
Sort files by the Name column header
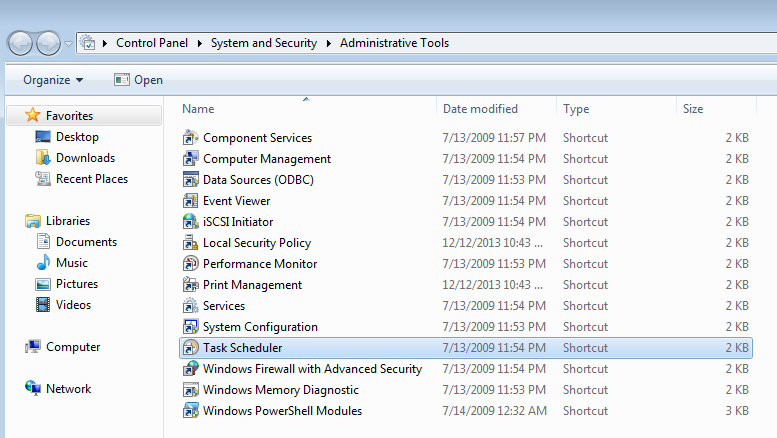click(x=198, y=109)
